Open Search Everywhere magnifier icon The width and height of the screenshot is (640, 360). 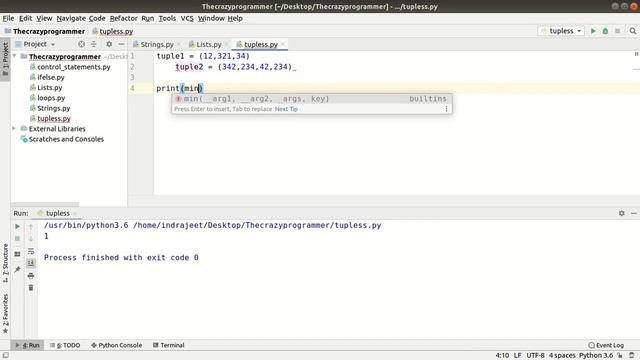point(633,31)
